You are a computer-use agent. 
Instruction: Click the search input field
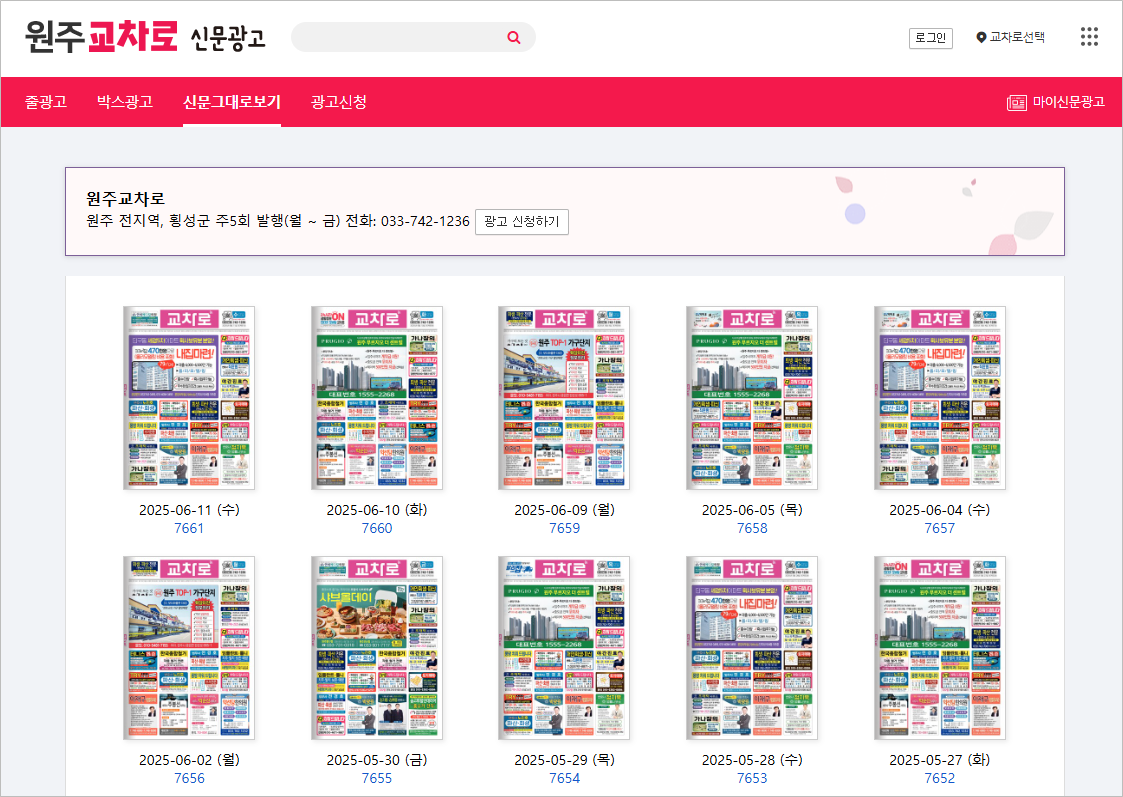[x=400, y=37]
